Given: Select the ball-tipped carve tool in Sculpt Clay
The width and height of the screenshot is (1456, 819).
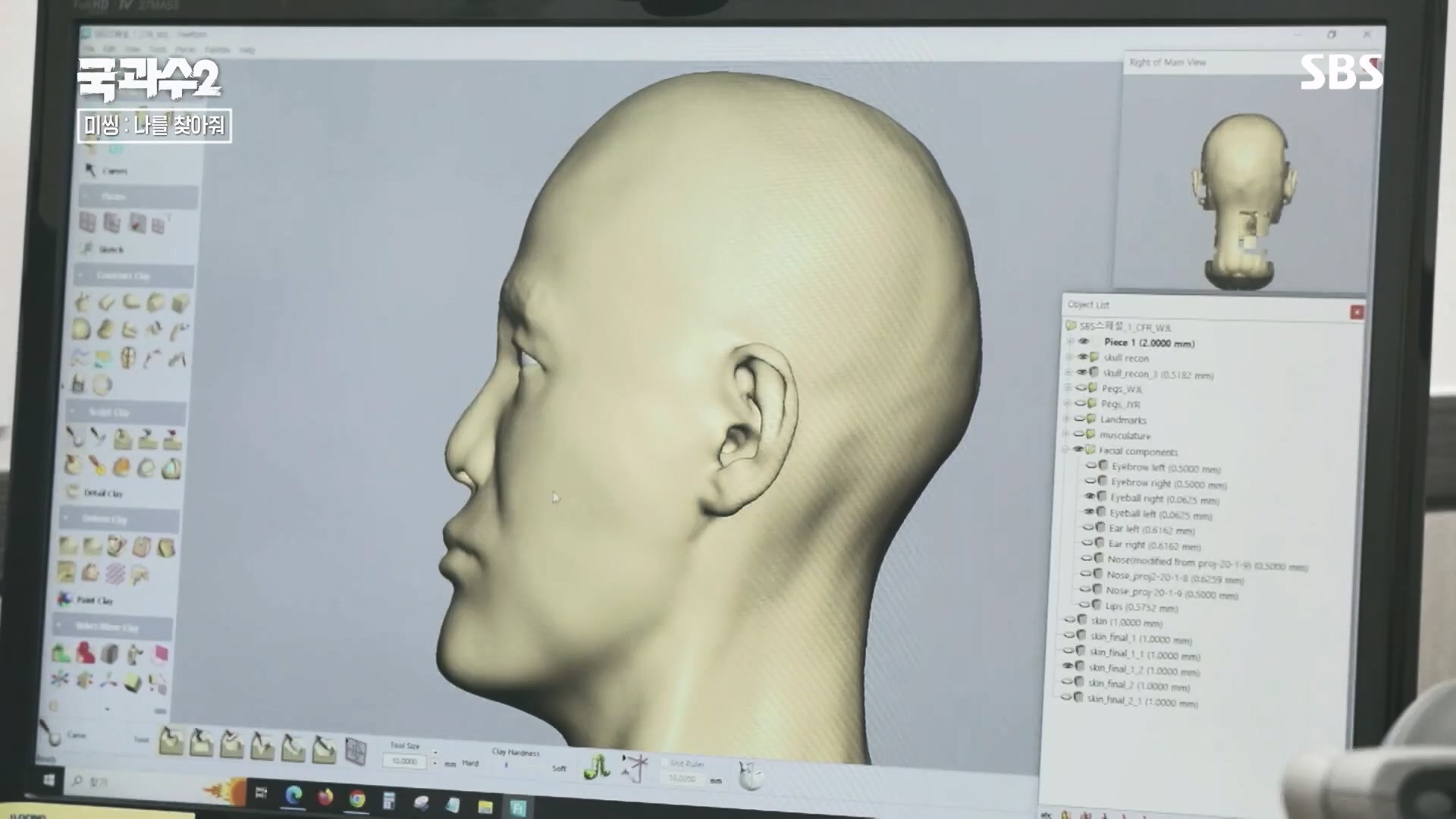Looking at the screenshot, I should point(74,438).
